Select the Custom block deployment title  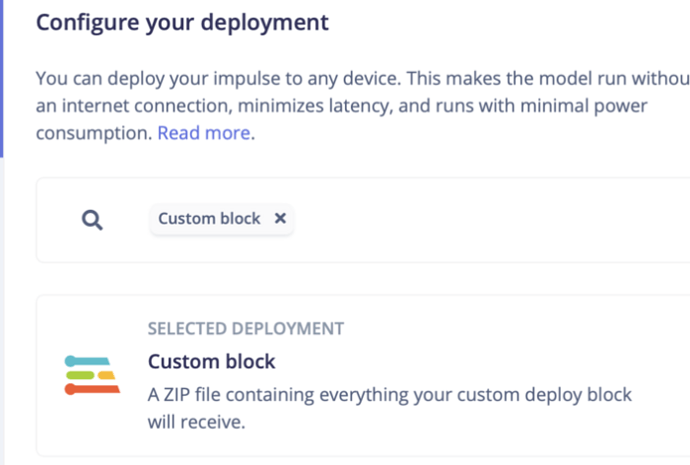pyautogui.click(x=211, y=361)
